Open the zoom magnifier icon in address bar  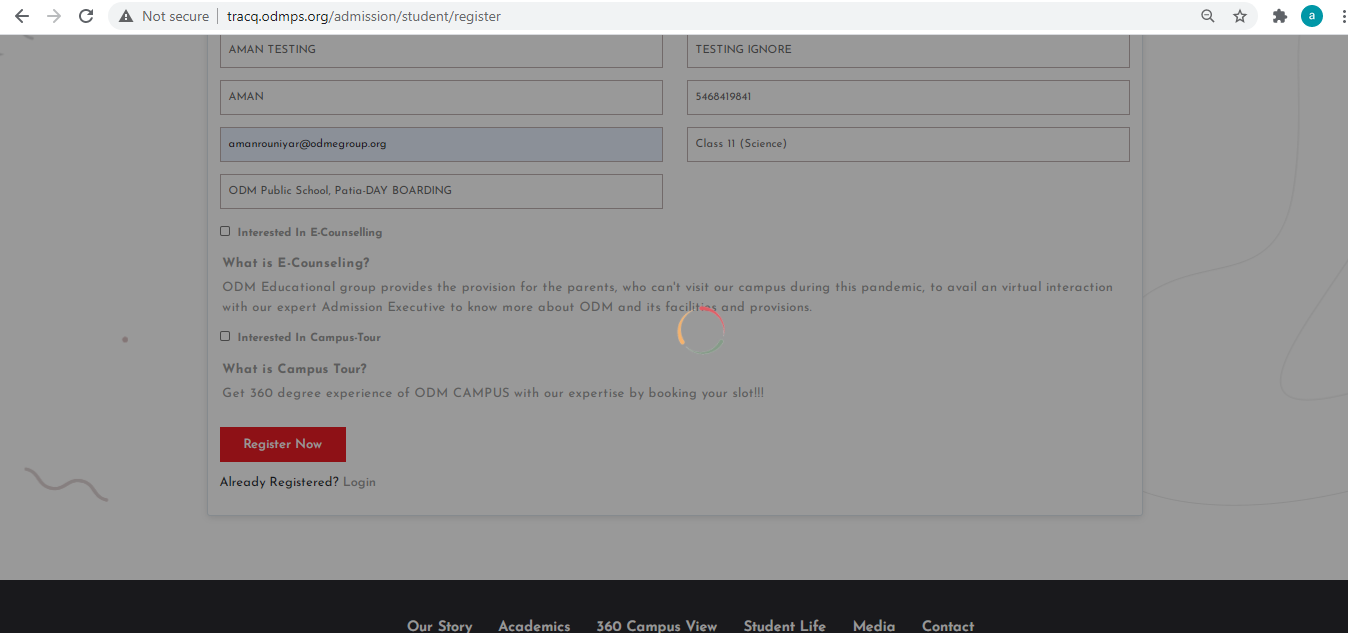point(1208,16)
